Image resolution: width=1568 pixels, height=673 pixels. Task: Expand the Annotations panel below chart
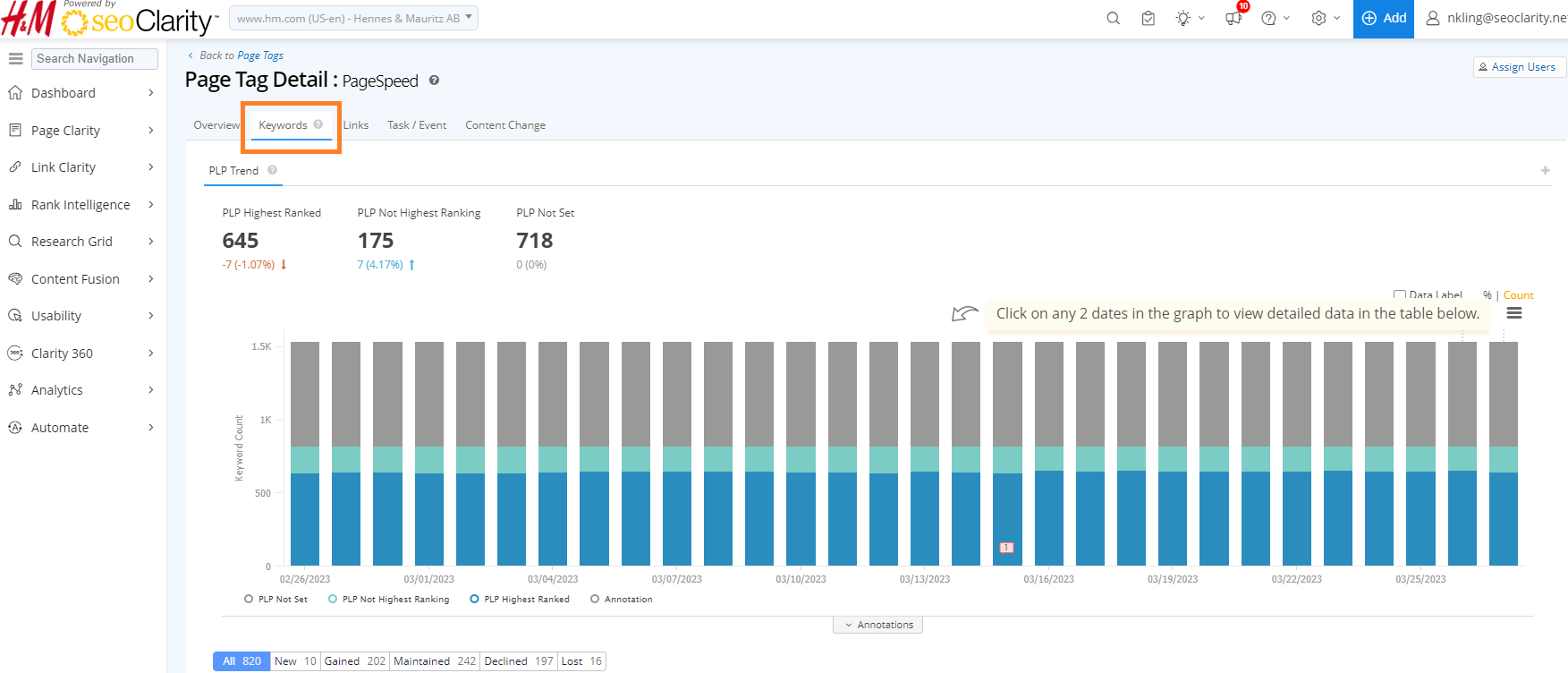(878, 625)
